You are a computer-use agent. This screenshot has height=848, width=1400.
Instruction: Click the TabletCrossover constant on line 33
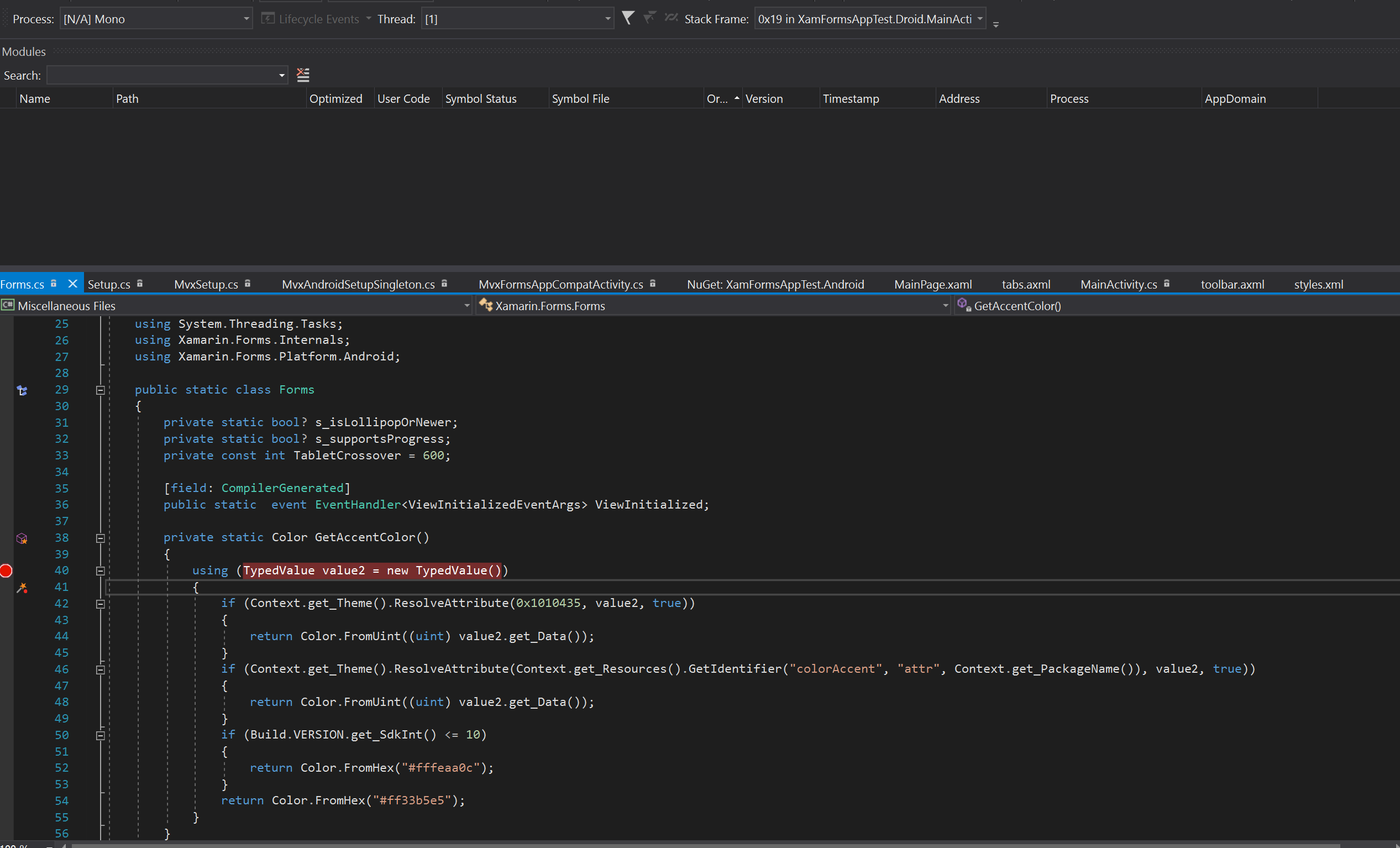[x=347, y=456]
